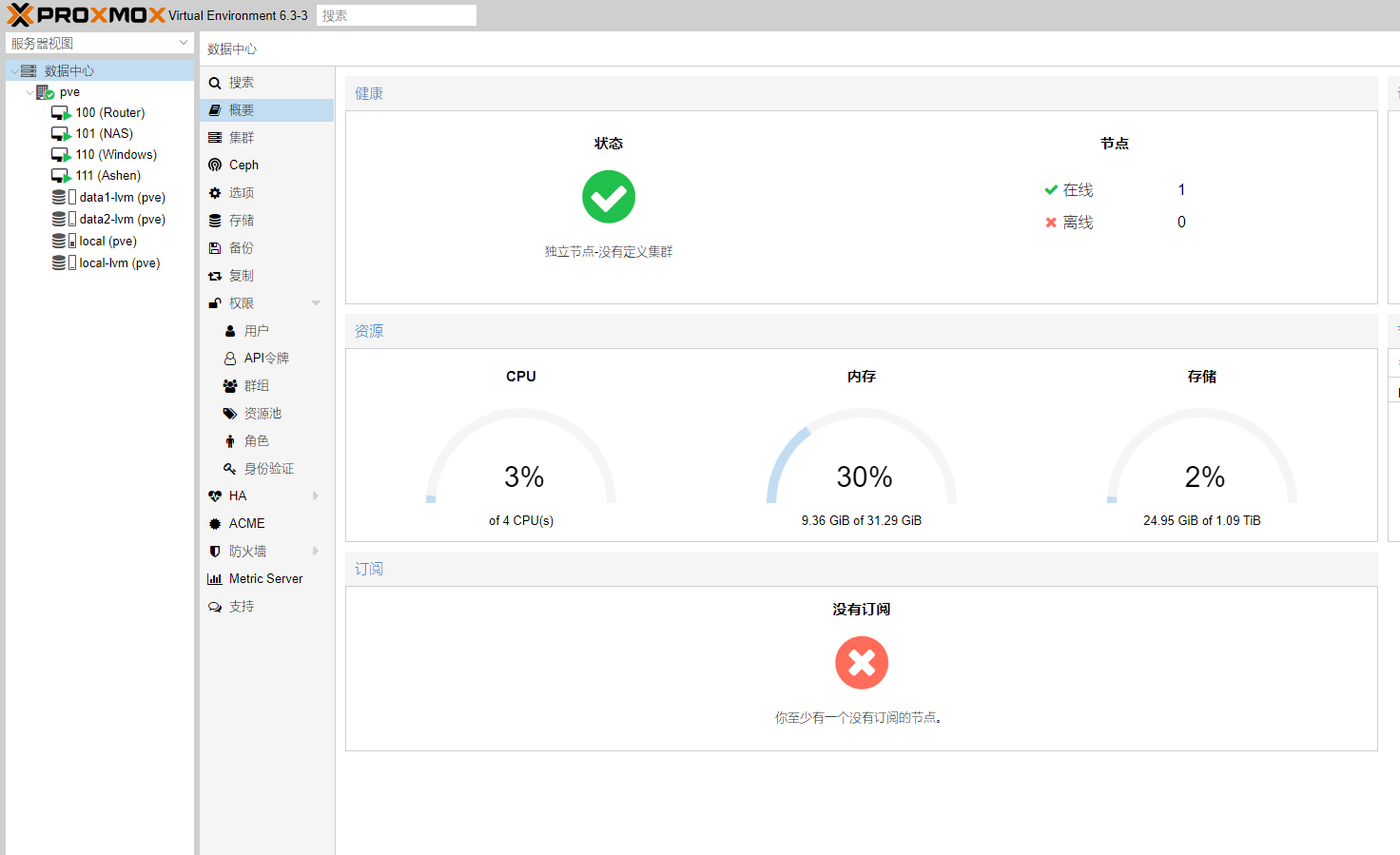
Task: Click the text 独立节点-没有定义集群
Action: click(609, 252)
